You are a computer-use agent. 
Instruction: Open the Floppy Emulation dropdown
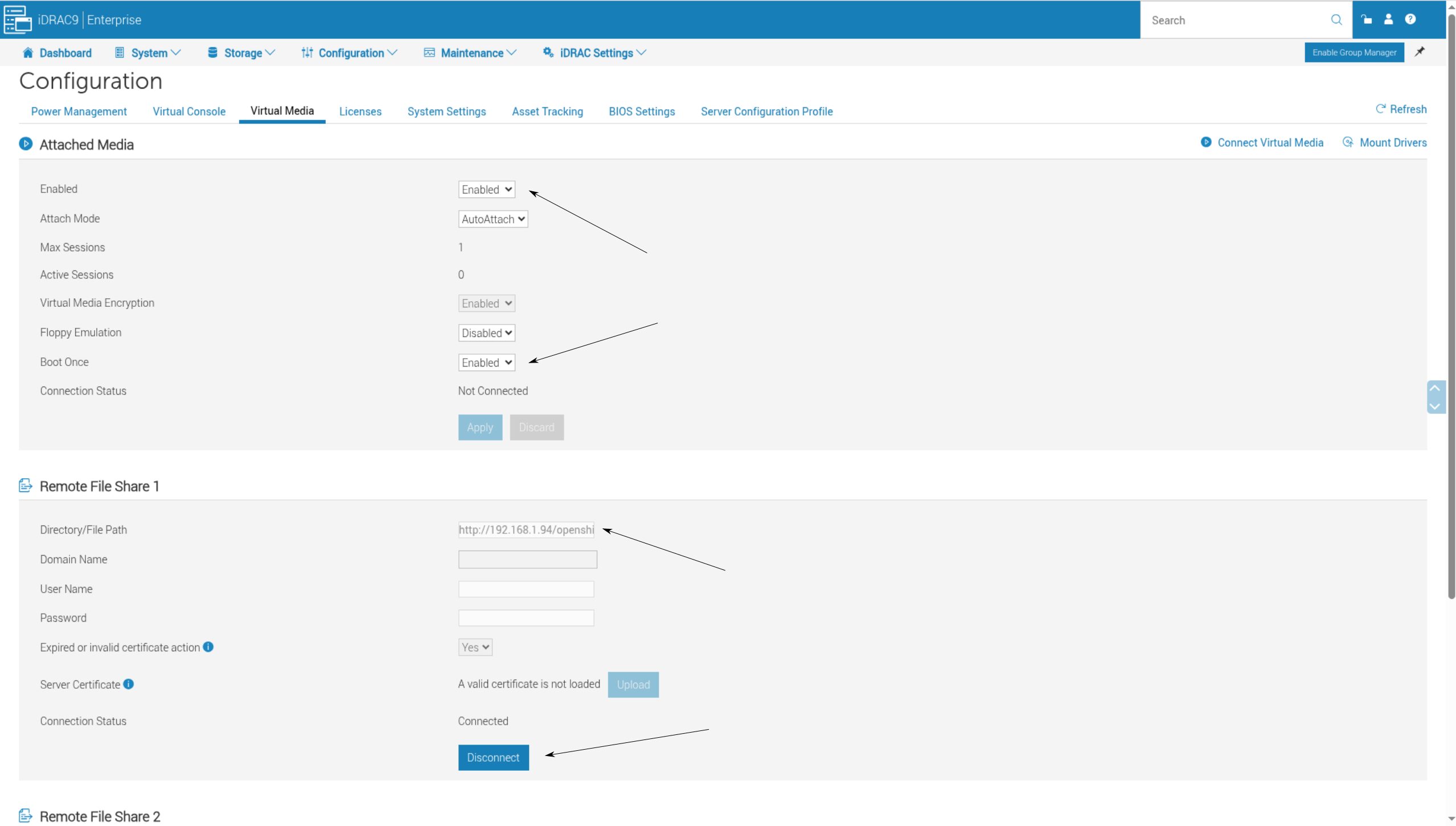point(486,332)
